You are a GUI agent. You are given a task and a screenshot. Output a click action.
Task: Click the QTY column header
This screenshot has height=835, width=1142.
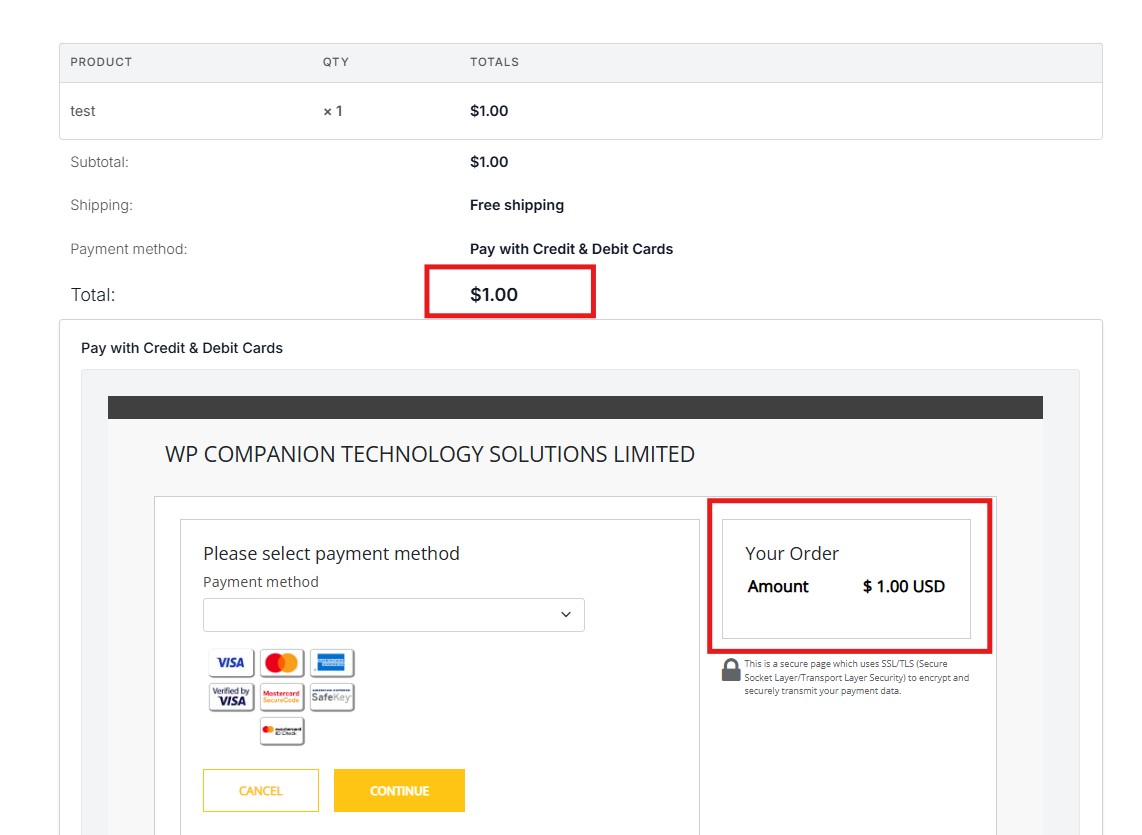click(336, 62)
